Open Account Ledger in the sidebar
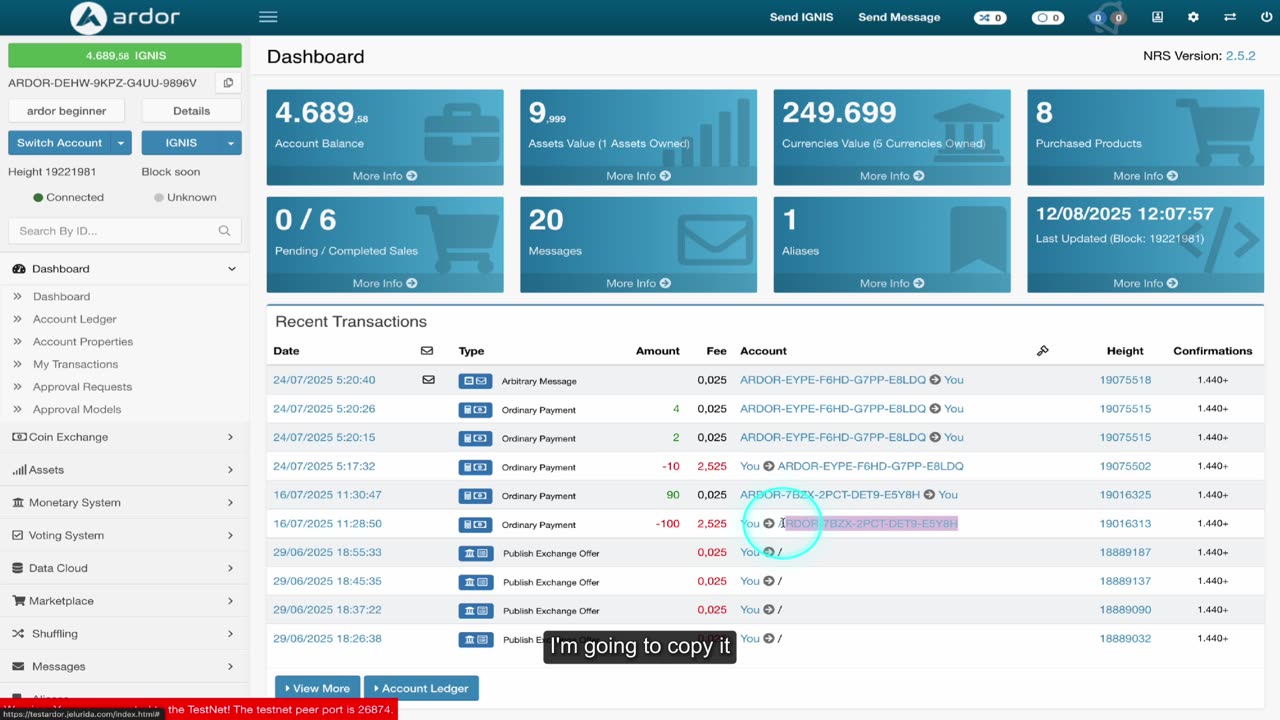The image size is (1280, 720). click(x=74, y=319)
